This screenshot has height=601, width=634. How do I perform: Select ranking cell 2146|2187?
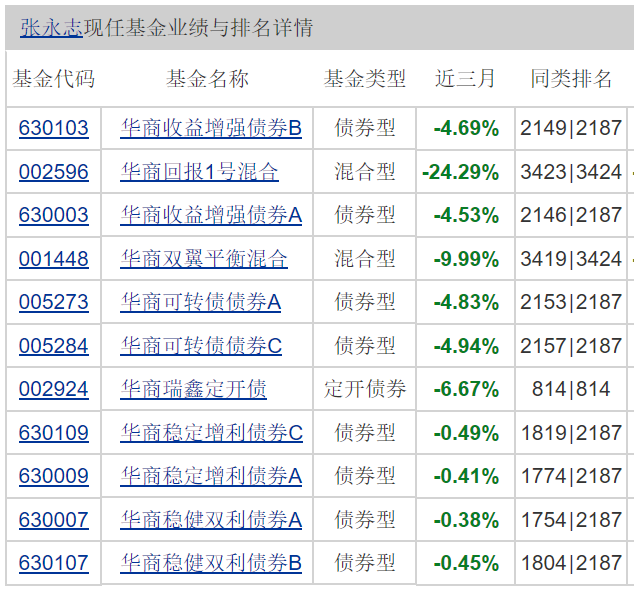coord(571,215)
